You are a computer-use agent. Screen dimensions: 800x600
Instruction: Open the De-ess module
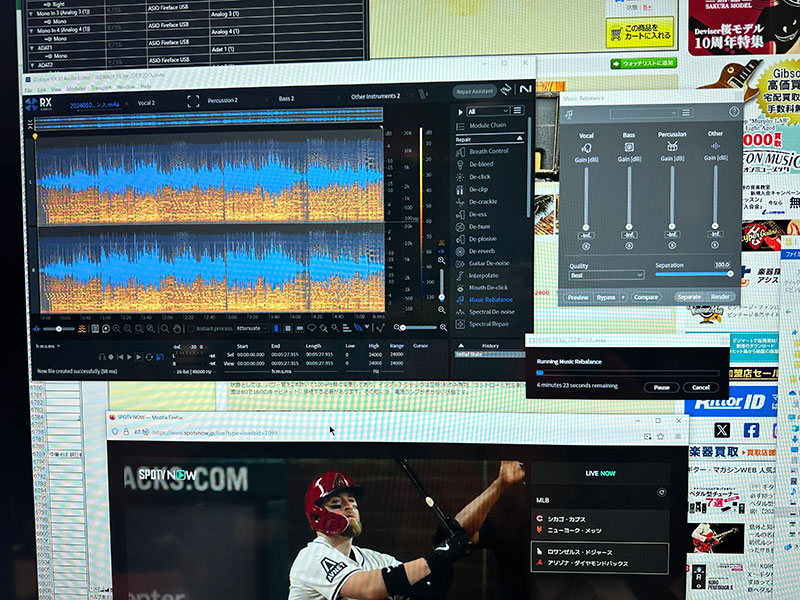[472, 214]
